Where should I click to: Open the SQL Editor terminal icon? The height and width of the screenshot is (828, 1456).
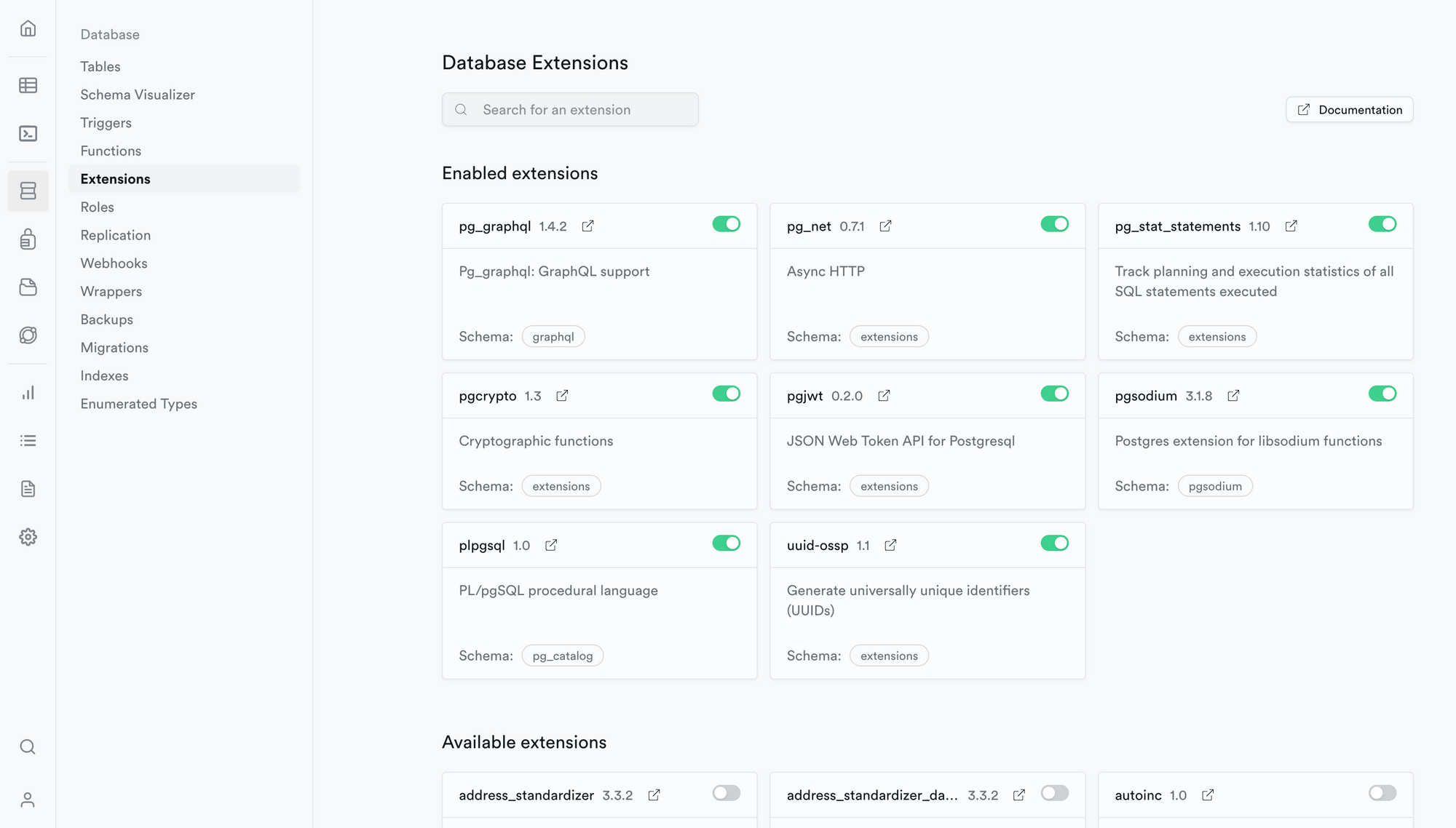(x=28, y=134)
